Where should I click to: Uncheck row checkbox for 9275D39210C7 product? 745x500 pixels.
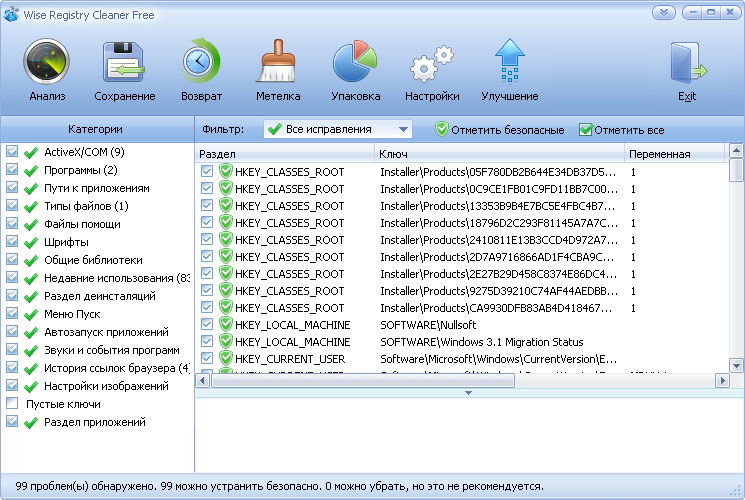(207, 290)
